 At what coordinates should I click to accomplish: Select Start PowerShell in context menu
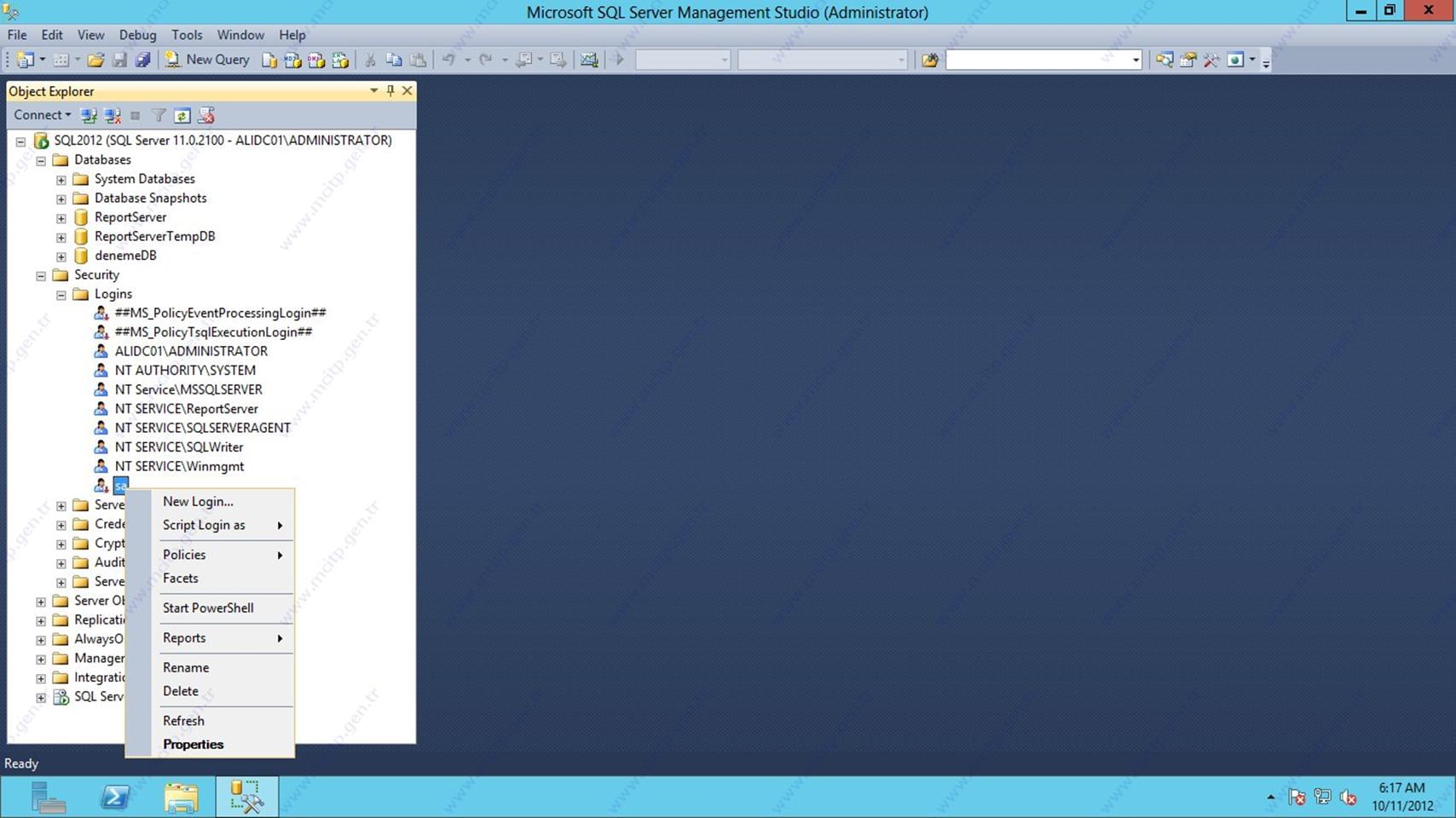210,608
